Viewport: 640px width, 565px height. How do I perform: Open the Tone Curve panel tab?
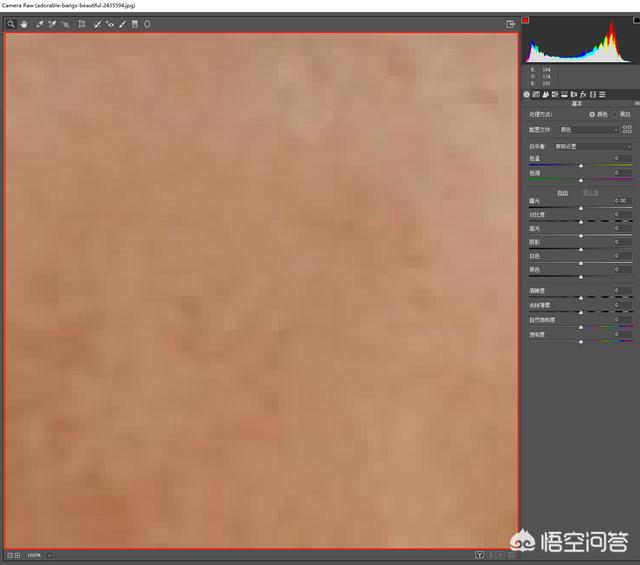coord(536,95)
